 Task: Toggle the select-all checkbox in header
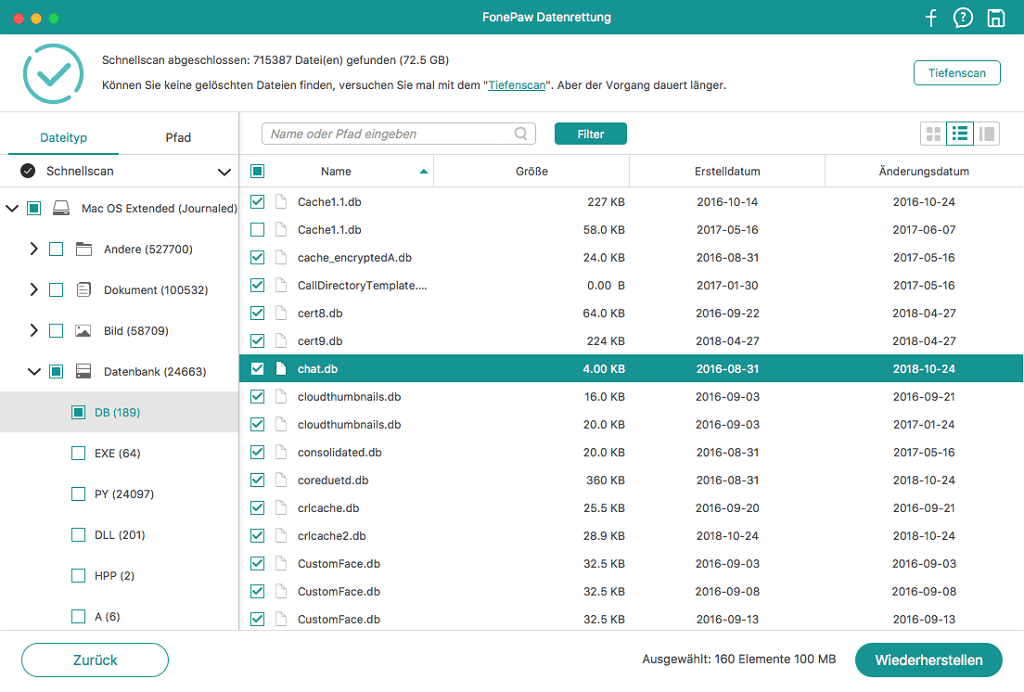(x=257, y=171)
